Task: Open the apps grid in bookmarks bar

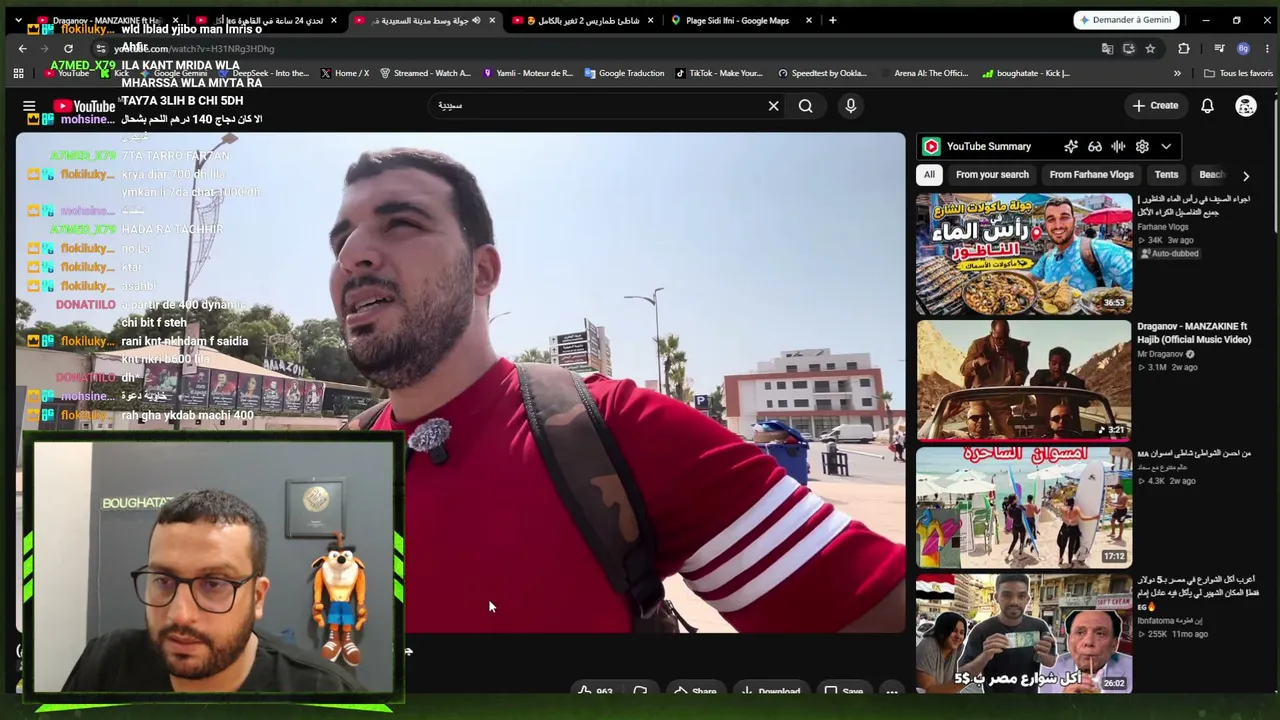Action: click(18, 73)
